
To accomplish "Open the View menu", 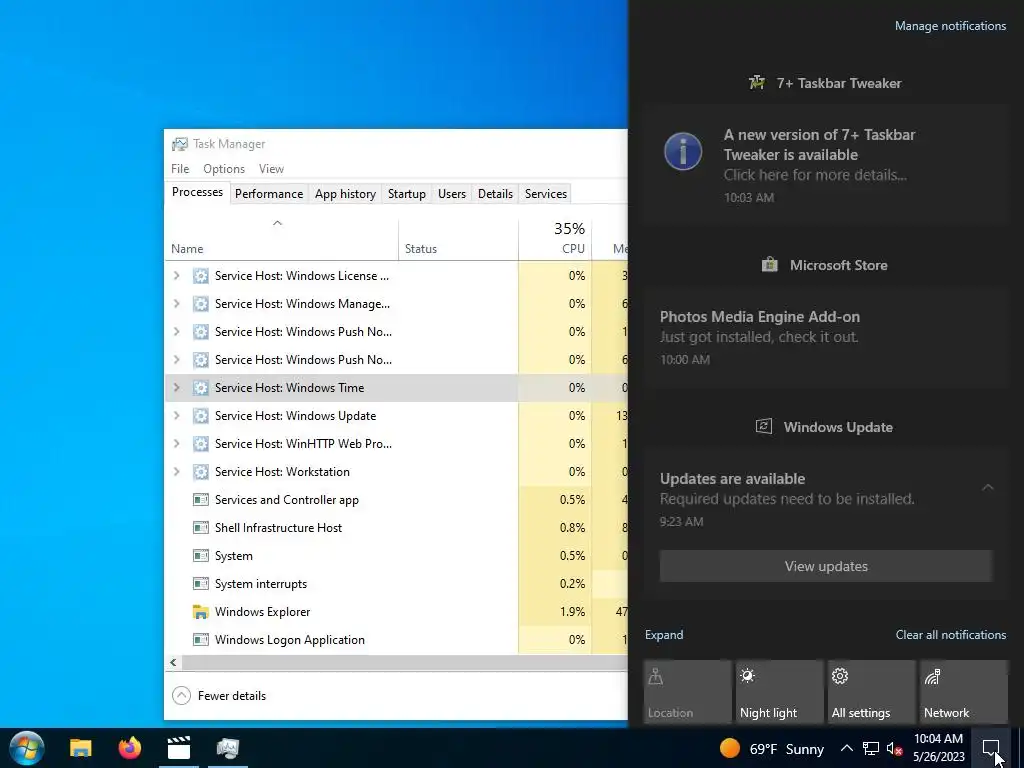I will click(x=271, y=168).
